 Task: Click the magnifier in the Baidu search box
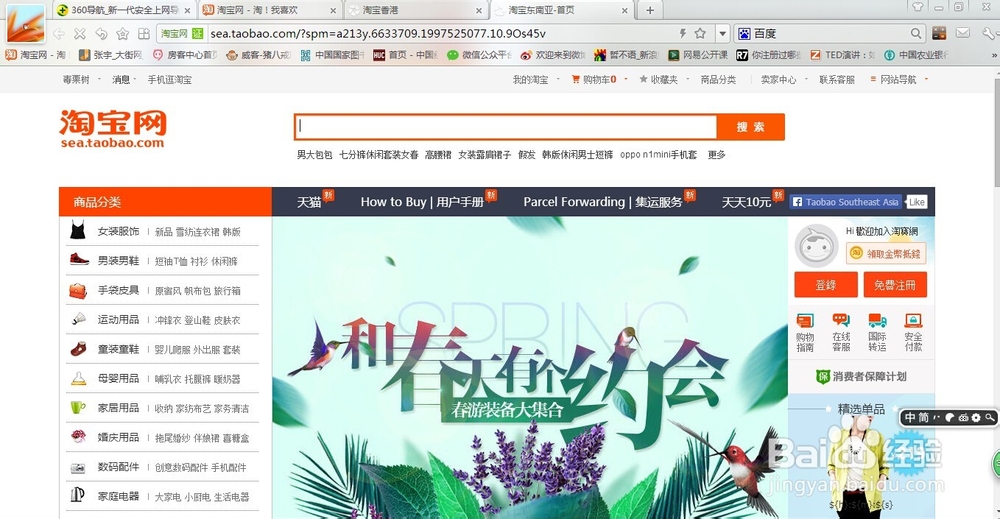[916, 33]
